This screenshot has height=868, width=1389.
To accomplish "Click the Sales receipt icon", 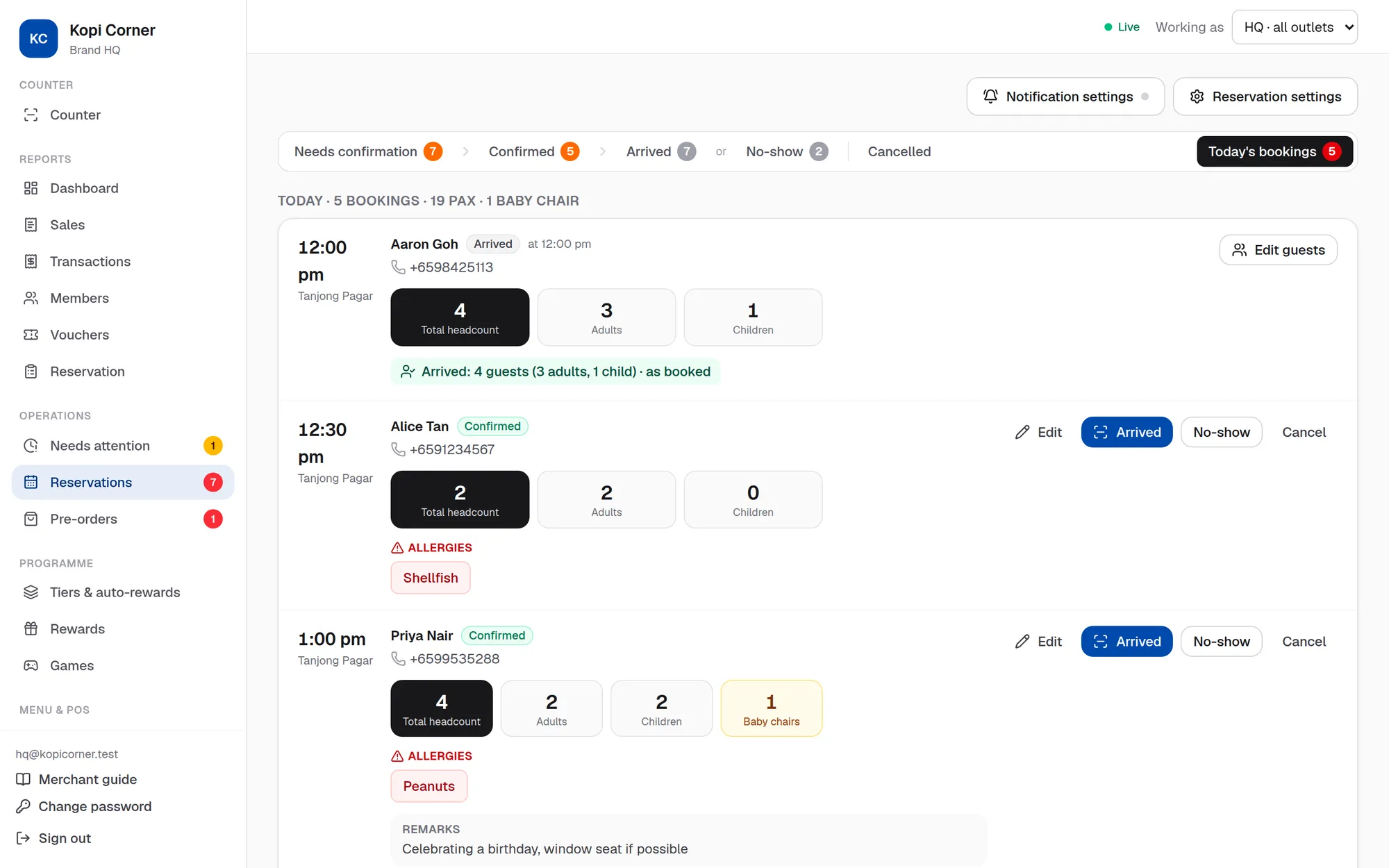I will pyautogui.click(x=31, y=225).
